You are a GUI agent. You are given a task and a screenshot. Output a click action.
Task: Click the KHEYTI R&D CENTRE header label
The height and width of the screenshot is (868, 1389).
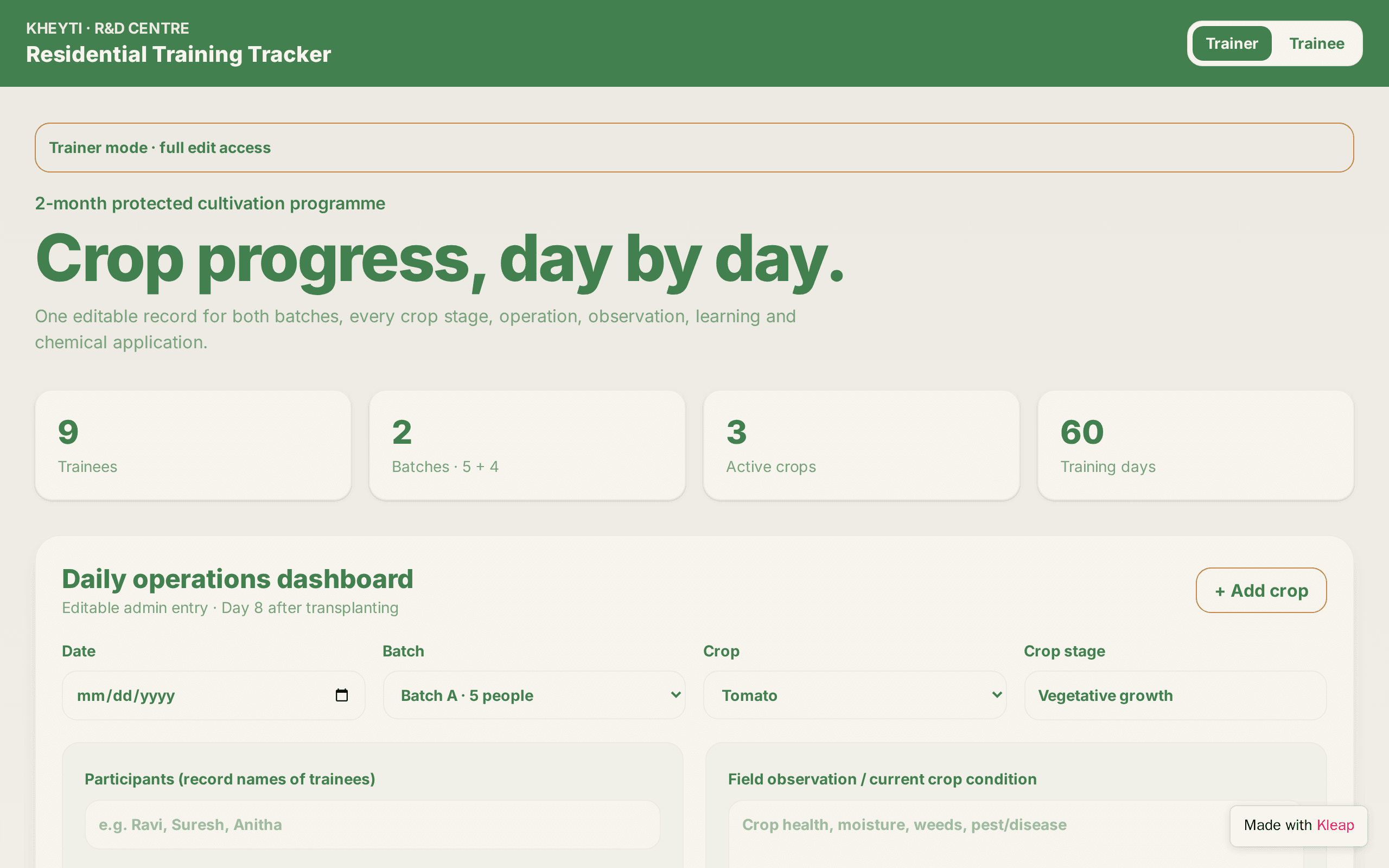pos(107,28)
